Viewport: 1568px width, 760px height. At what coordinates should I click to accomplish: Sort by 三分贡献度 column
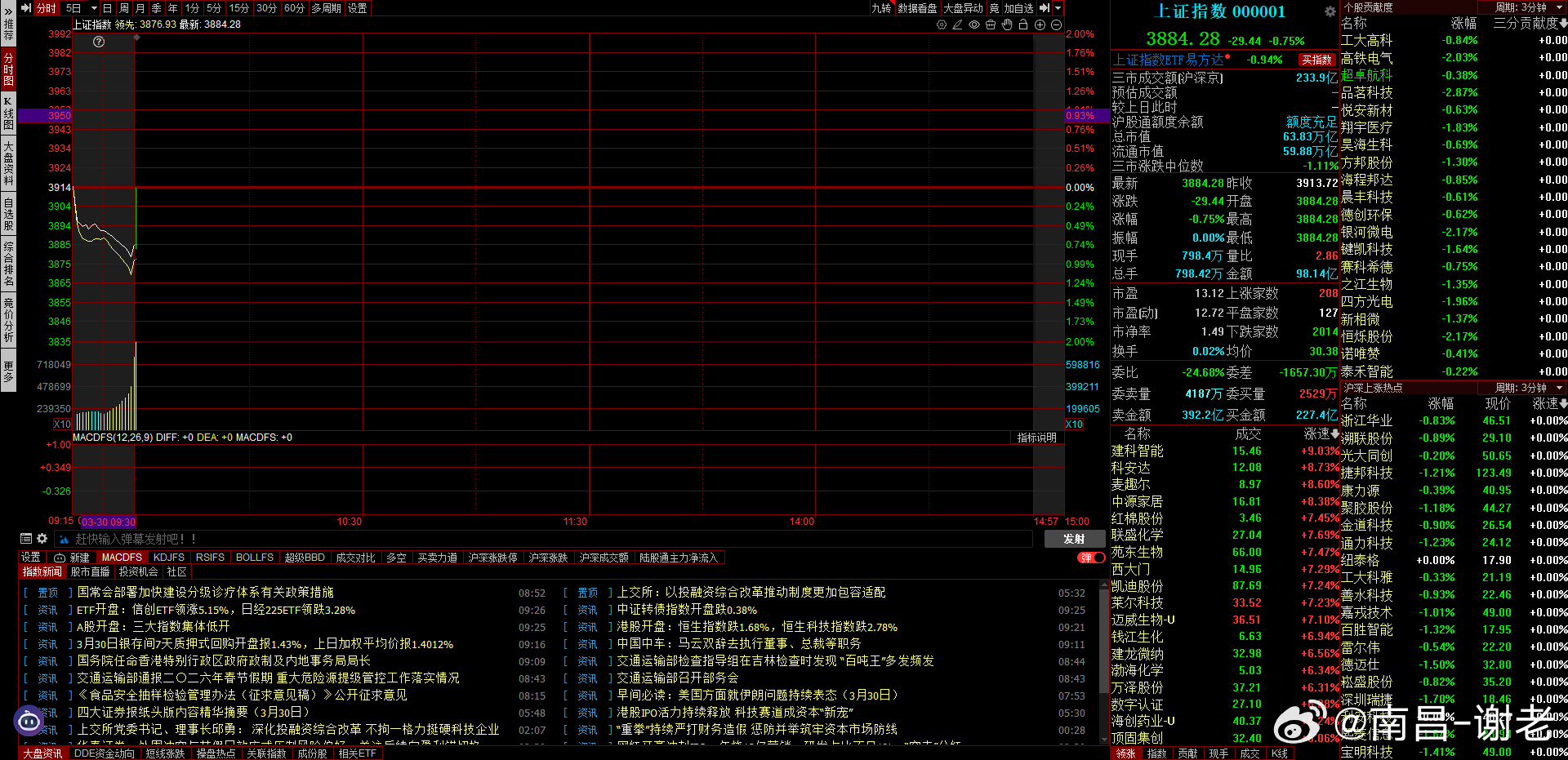pyautogui.click(x=1530, y=24)
